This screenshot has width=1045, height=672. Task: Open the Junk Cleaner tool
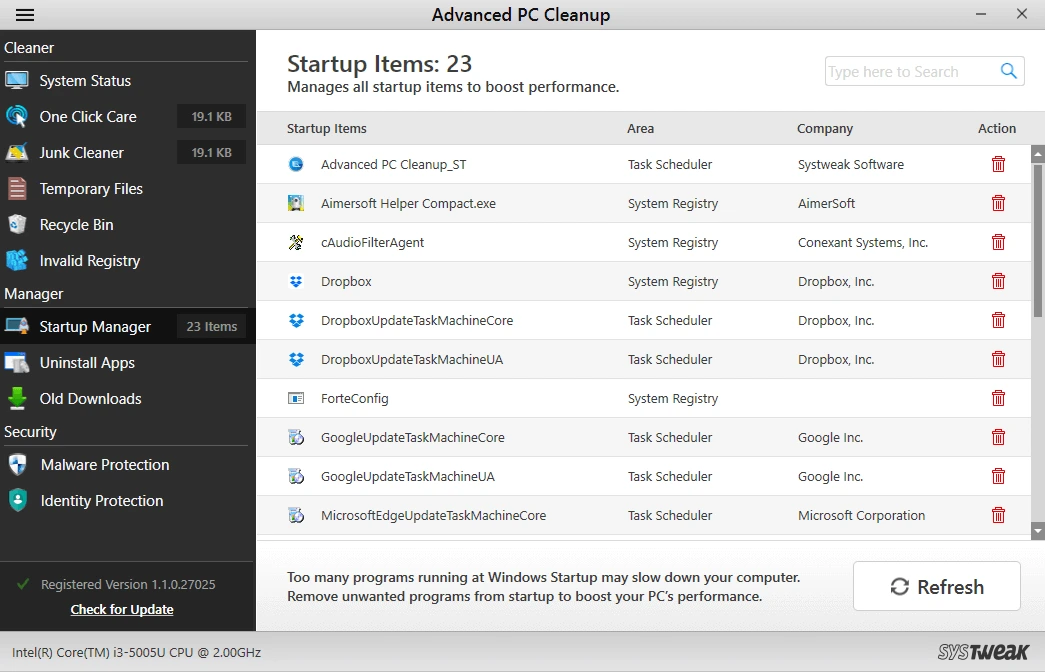(x=83, y=152)
